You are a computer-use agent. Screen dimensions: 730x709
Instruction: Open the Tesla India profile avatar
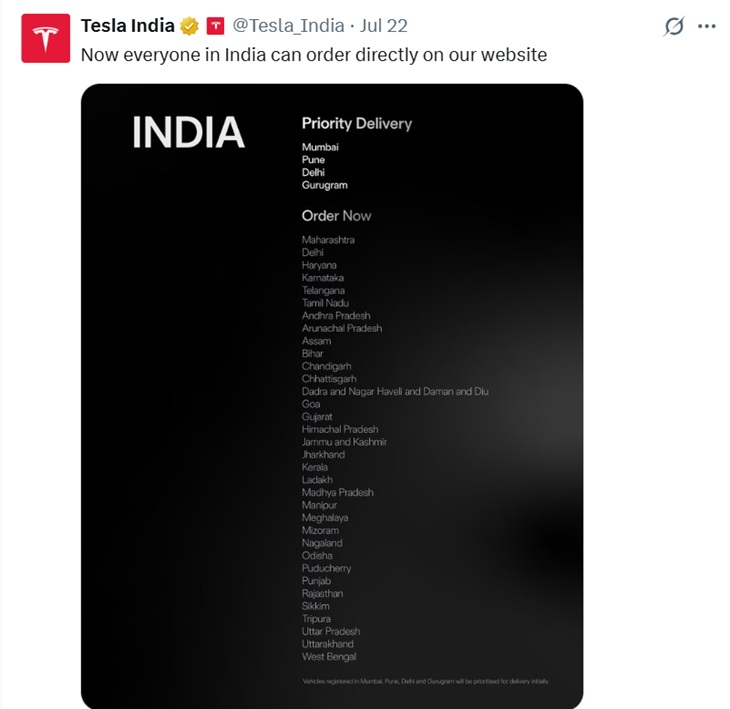(x=46, y=38)
